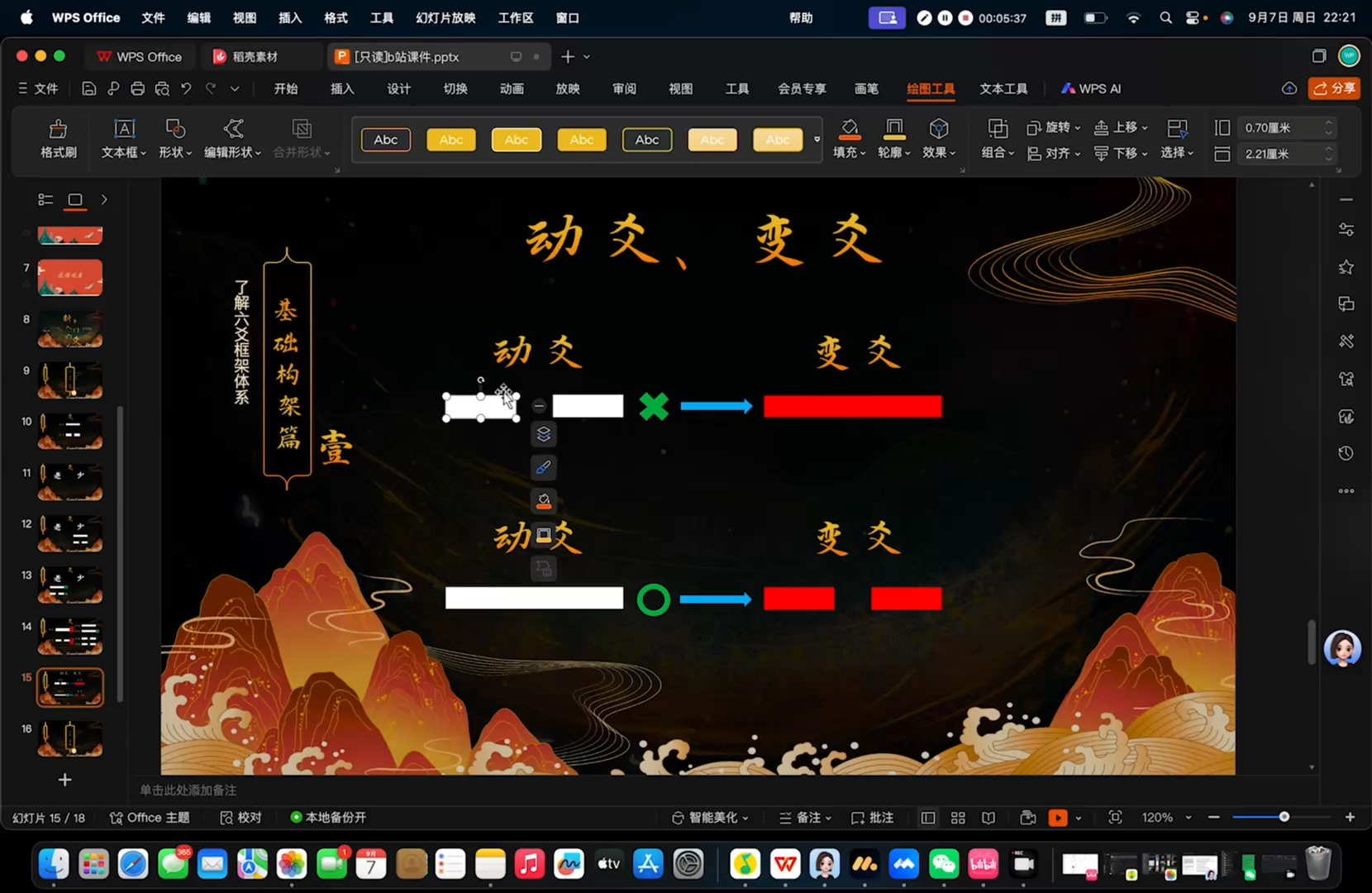This screenshot has width=1372, height=893.
Task: Click the screen recording stop button in menu bar
Action: (x=965, y=17)
